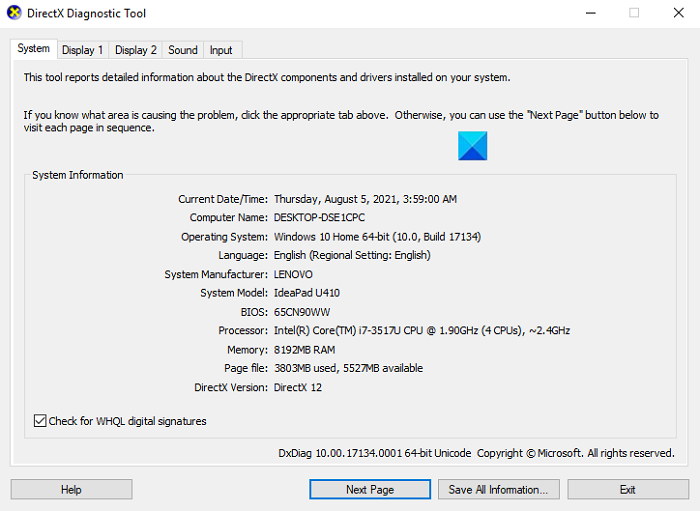Click the 8192MB RAM memory value
This screenshot has width=700, height=511.
click(304, 350)
